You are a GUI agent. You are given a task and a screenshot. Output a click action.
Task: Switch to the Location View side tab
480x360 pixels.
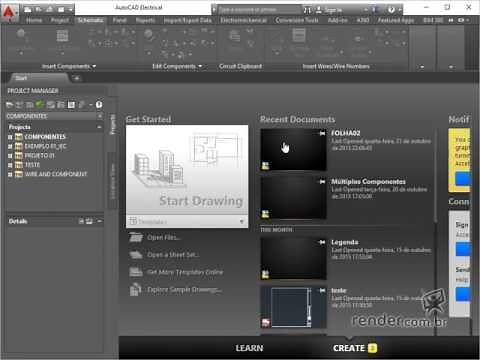(x=113, y=181)
